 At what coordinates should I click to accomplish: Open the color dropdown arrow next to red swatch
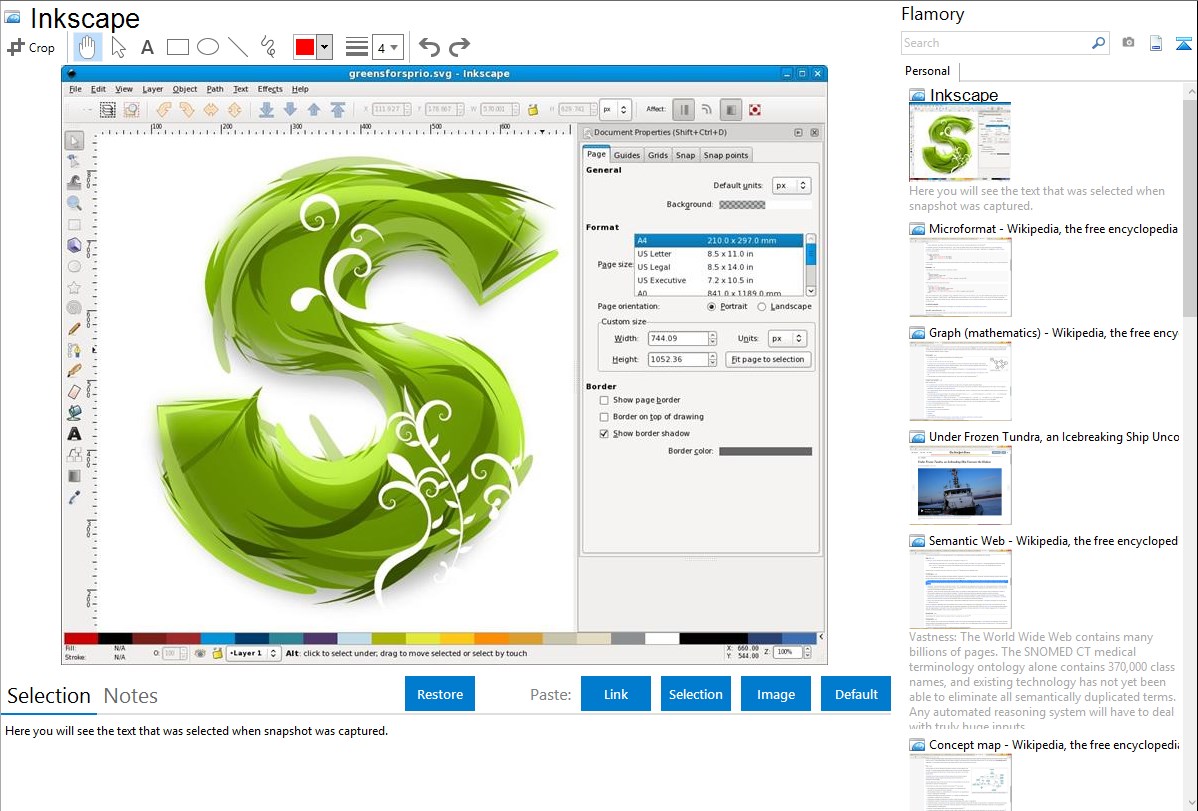point(325,47)
